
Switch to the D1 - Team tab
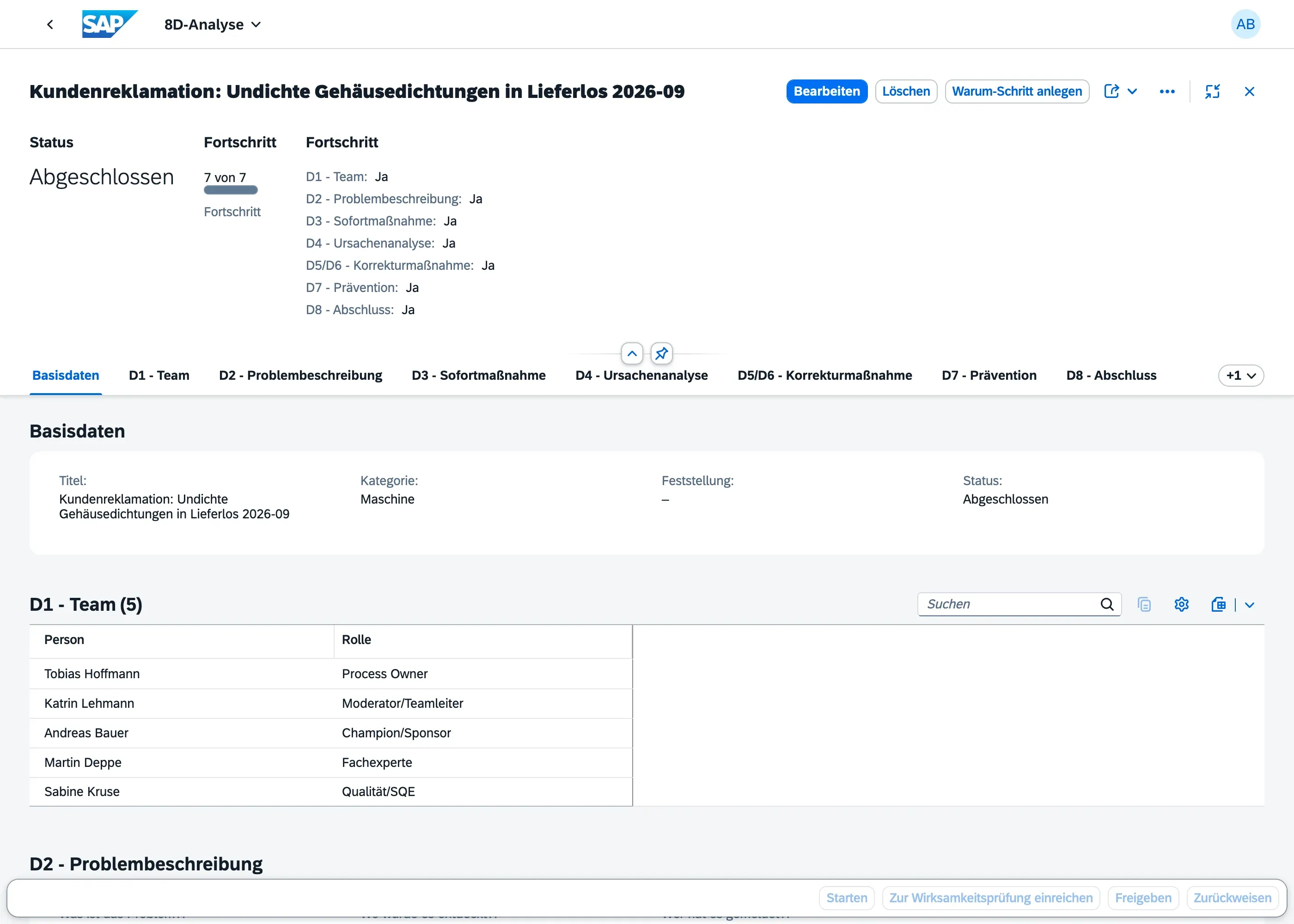point(159,376)
